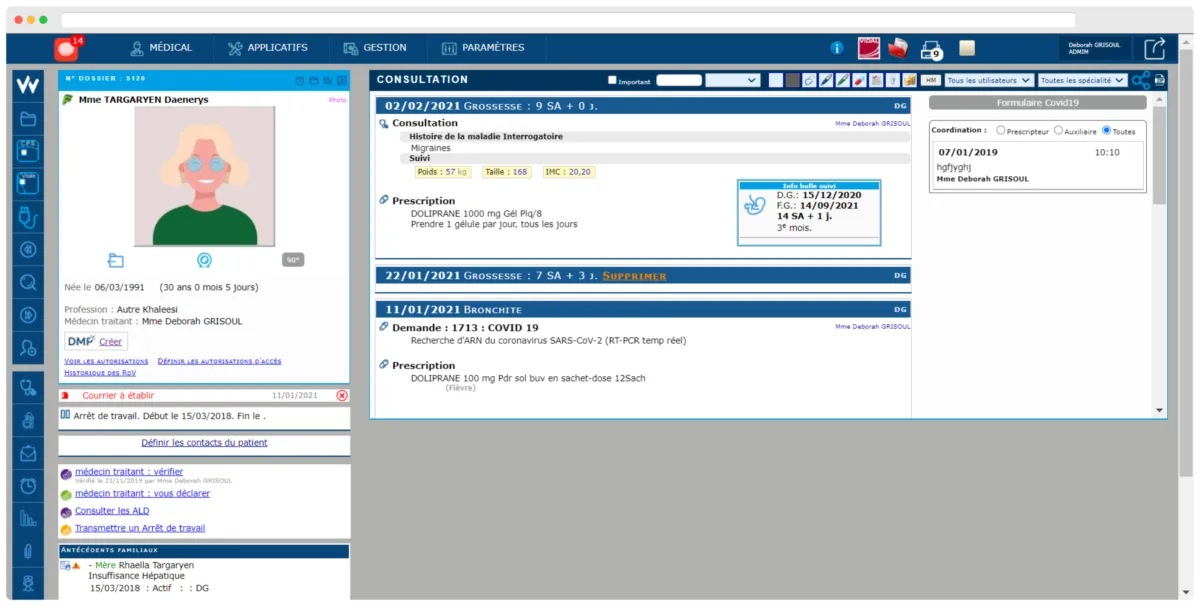
Task: Open the stethoscope consultation sidebar icon
Action: click(28, 389)
